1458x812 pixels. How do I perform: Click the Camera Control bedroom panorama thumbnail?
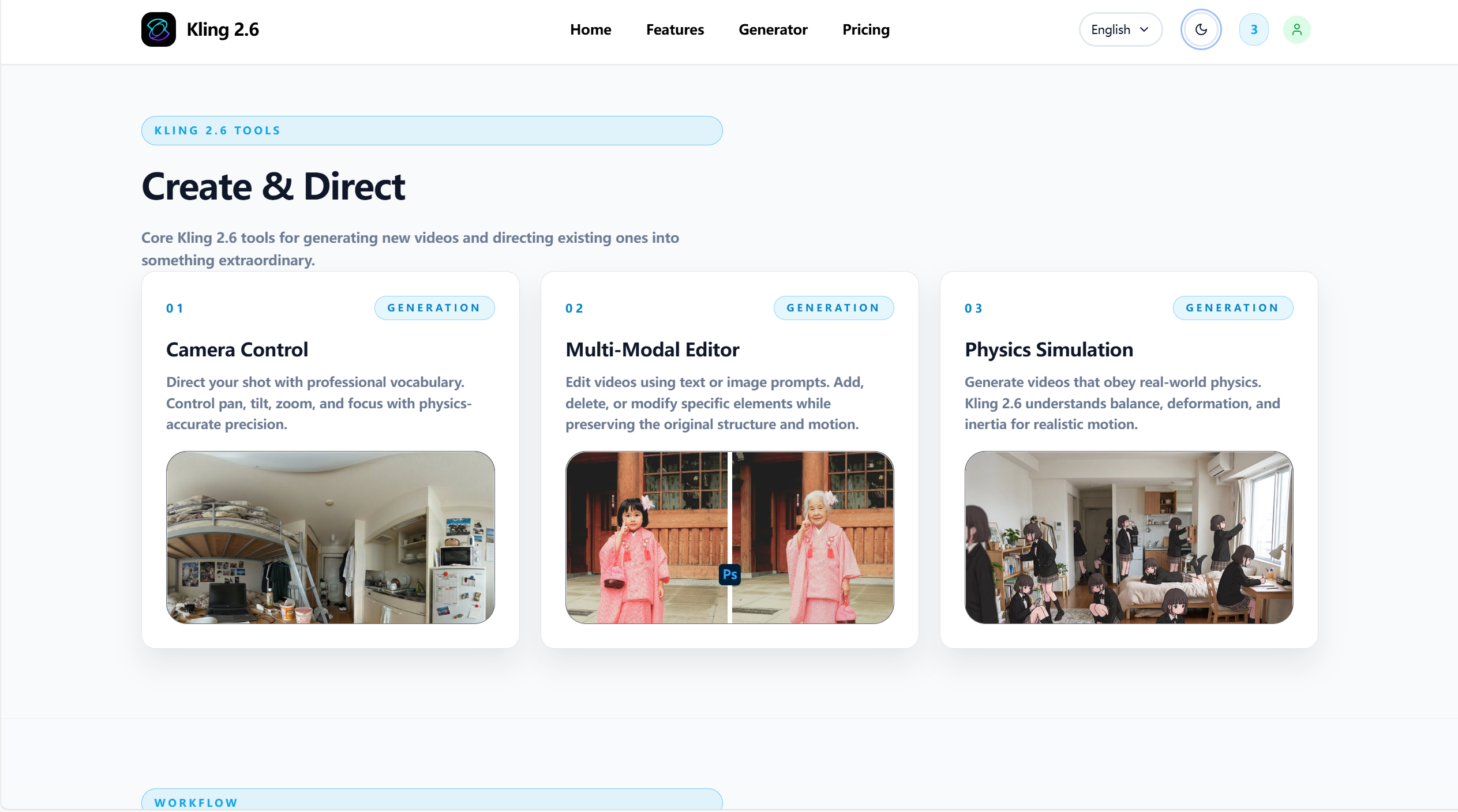(330, 537)
